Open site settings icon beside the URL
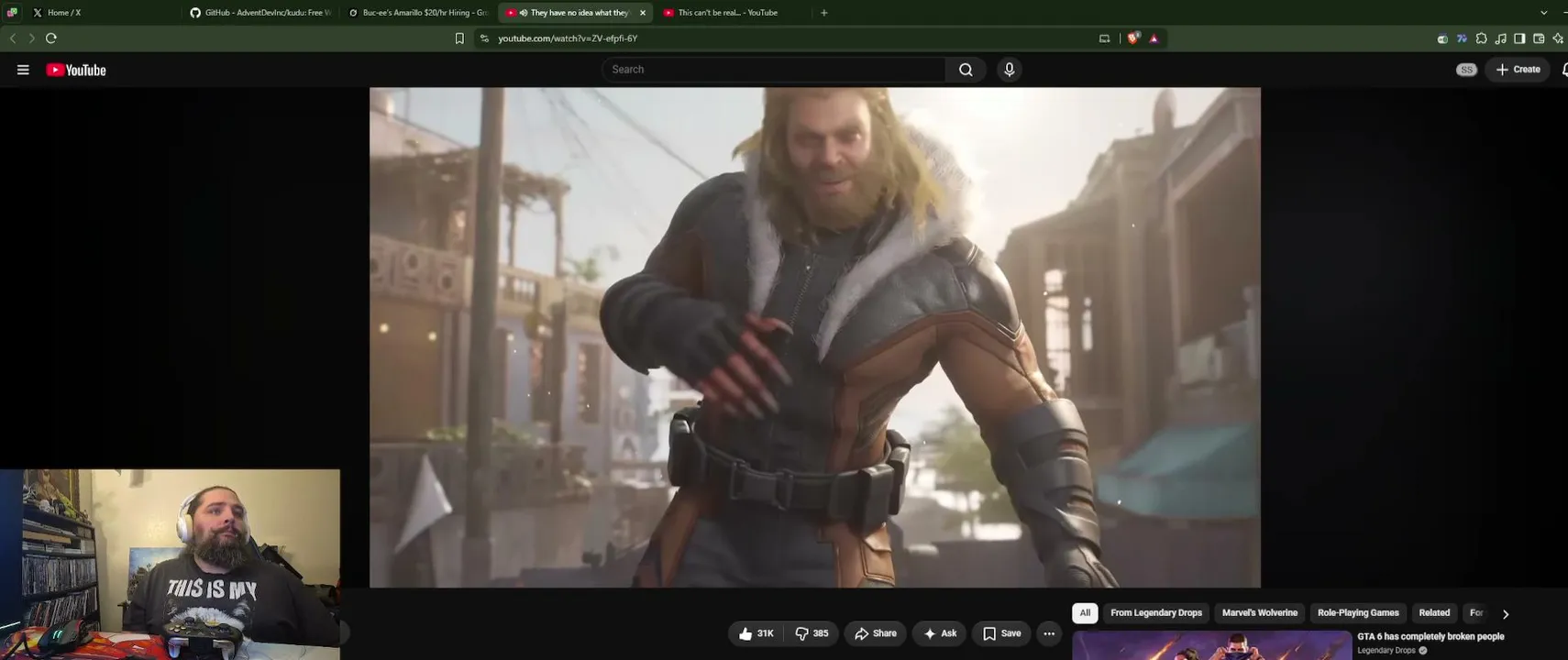1568x660 pixels. pos(484,38)
